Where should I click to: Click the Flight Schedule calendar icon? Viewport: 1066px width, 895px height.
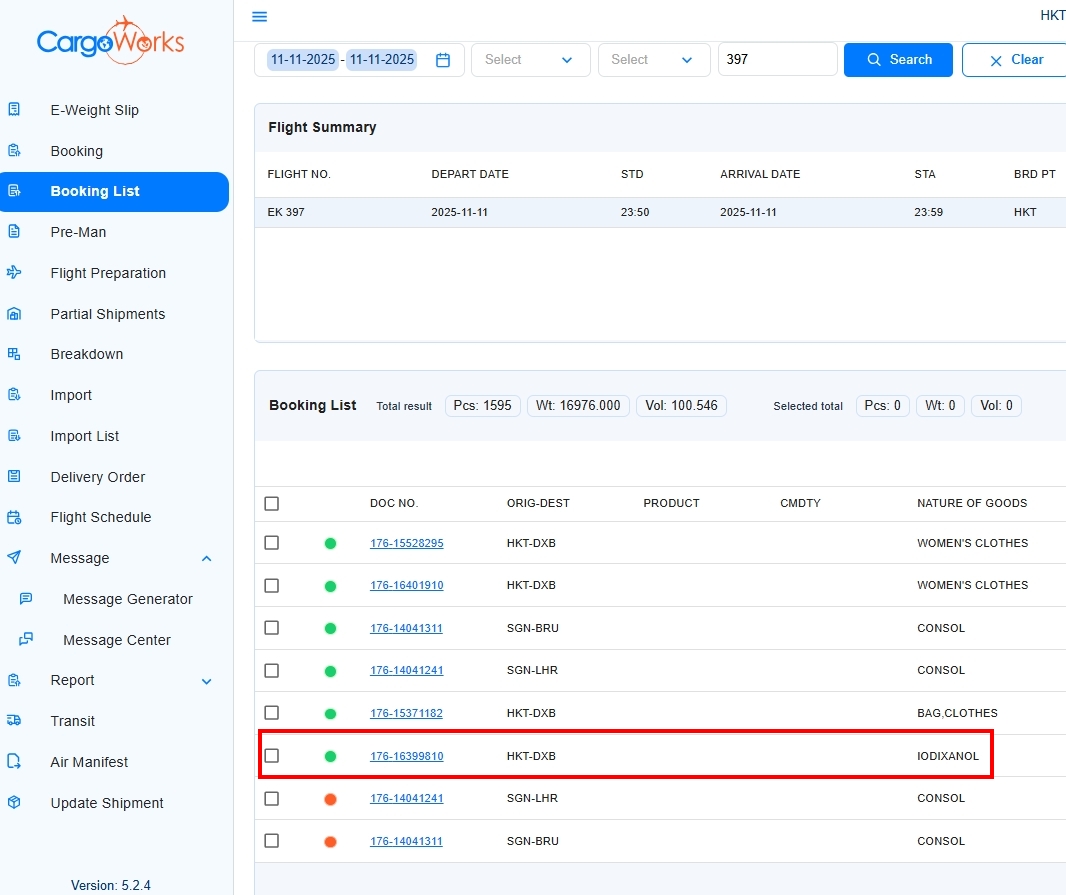14,517
